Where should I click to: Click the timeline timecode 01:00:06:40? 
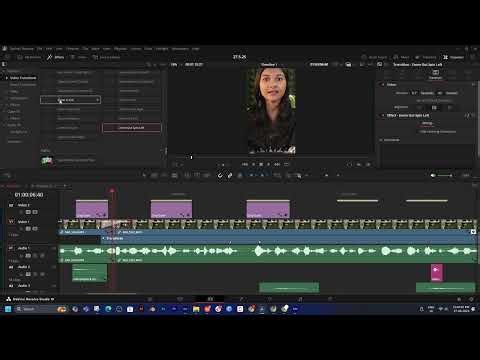pyautogui.click(x=29, y=195)
